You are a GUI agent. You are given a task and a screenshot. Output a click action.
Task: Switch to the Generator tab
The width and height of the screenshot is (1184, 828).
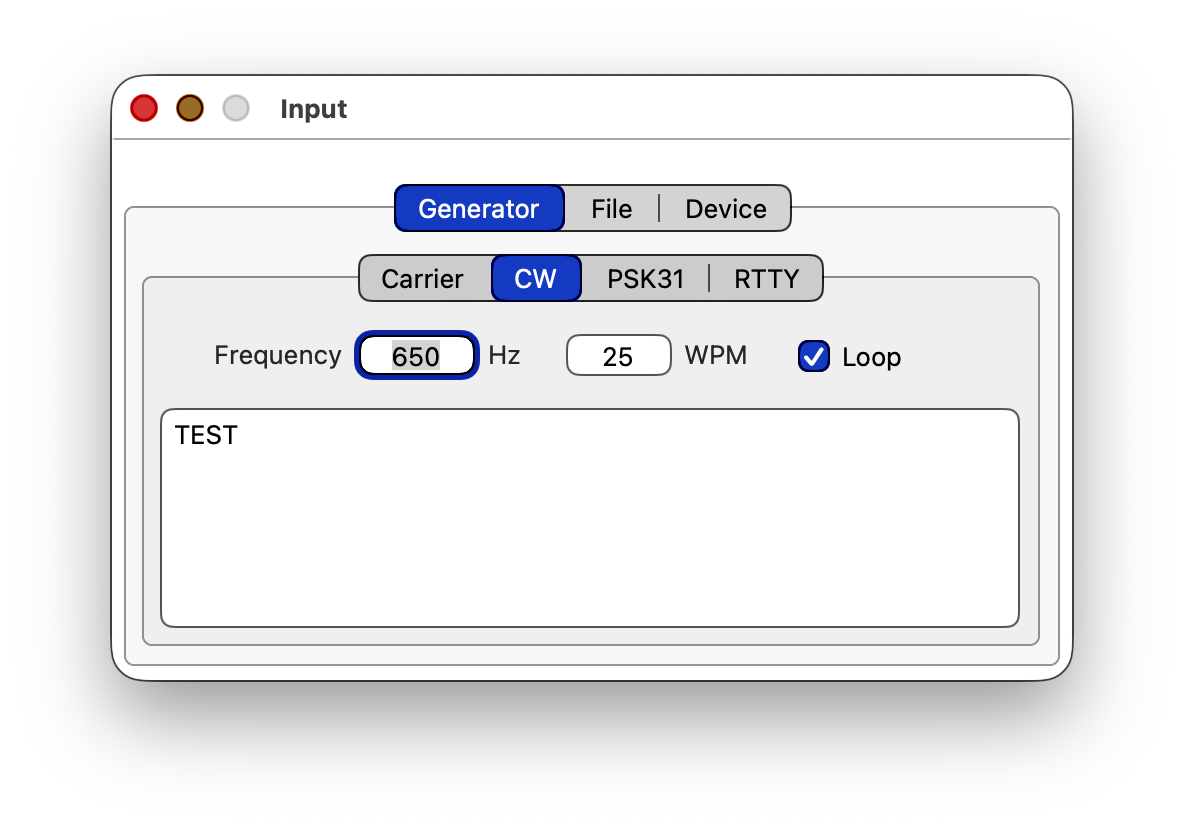coord(479,209)
